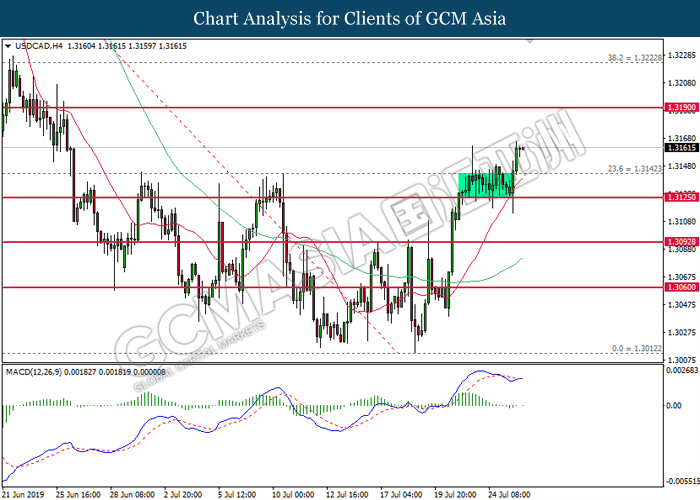Viewport: 700px width, 500px height.
Task: Click the green consolidation rectangle on chart
Action: (x=485, y=183)
